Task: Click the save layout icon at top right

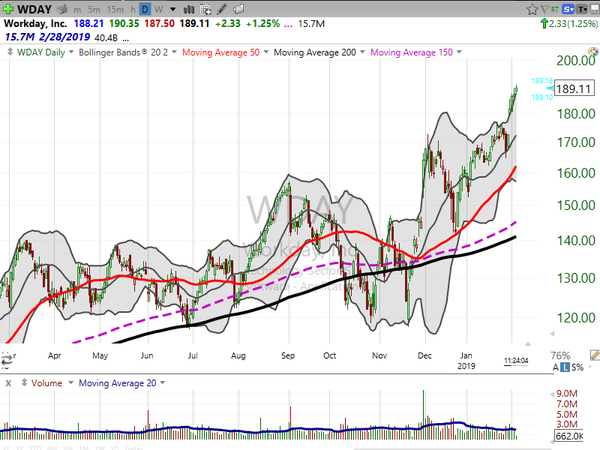Action: click(x=595, y=9)
